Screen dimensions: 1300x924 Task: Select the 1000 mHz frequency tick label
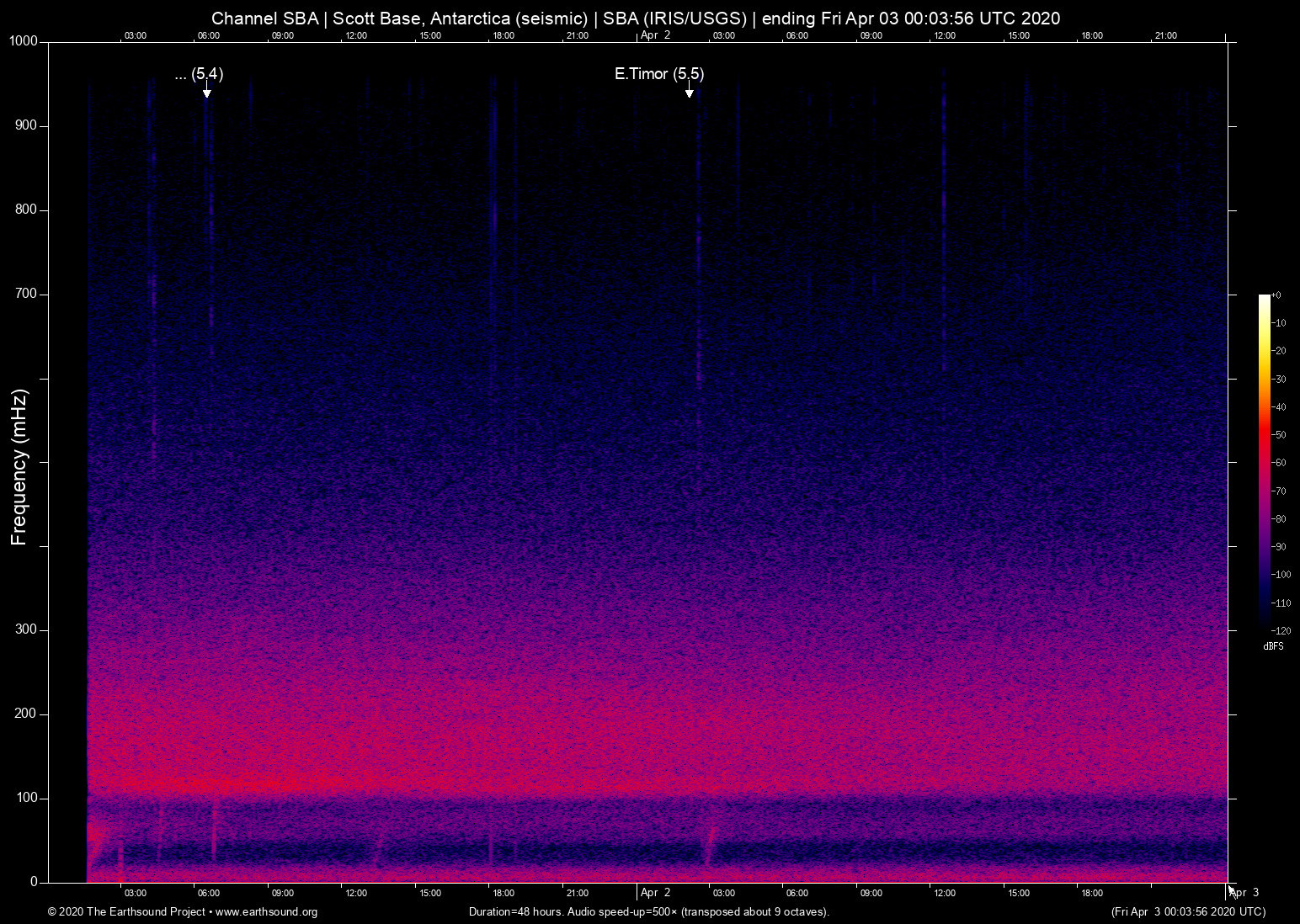[x=23, y=40]
